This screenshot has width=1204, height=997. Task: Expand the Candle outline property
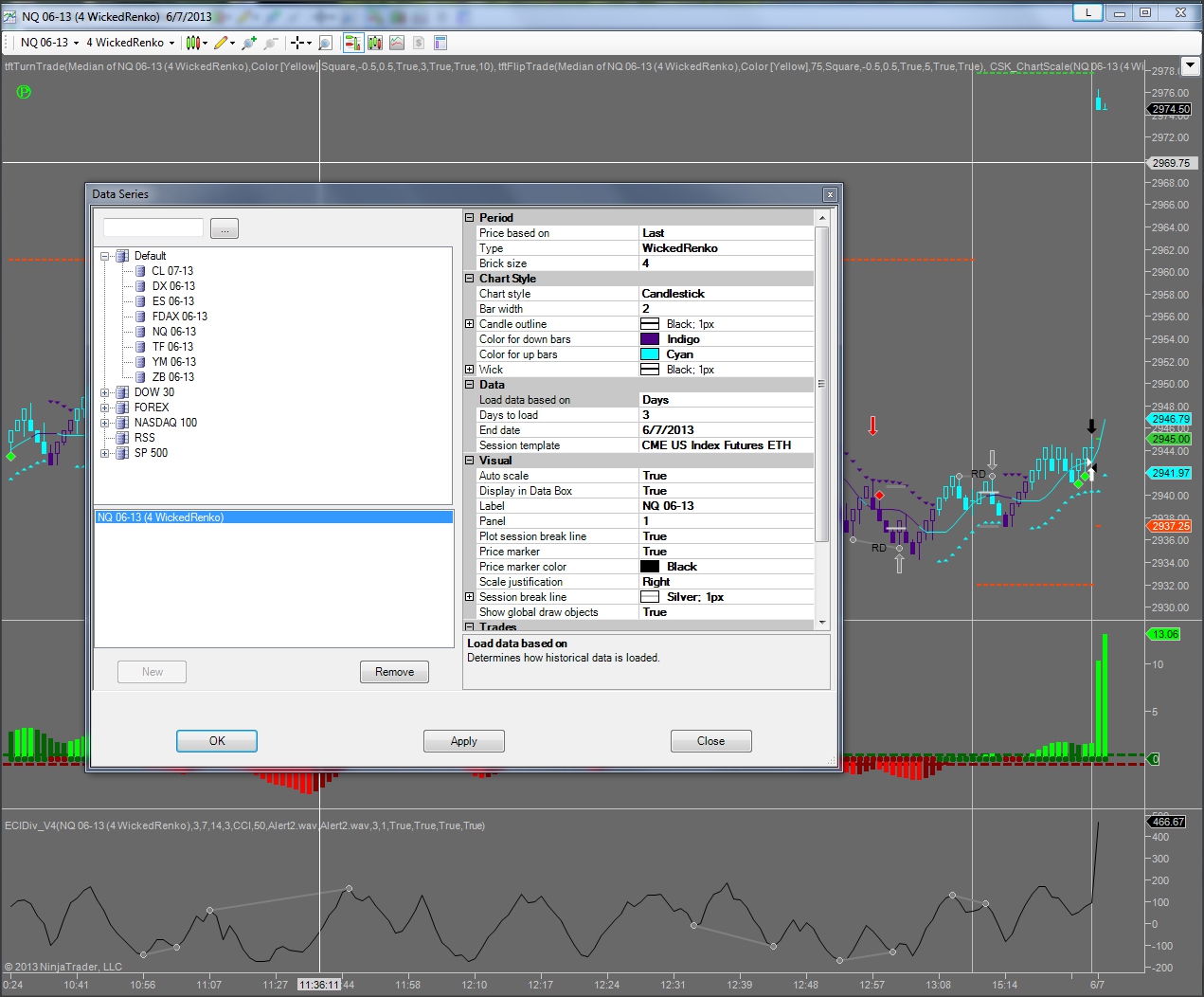click(x=469, y=324)
